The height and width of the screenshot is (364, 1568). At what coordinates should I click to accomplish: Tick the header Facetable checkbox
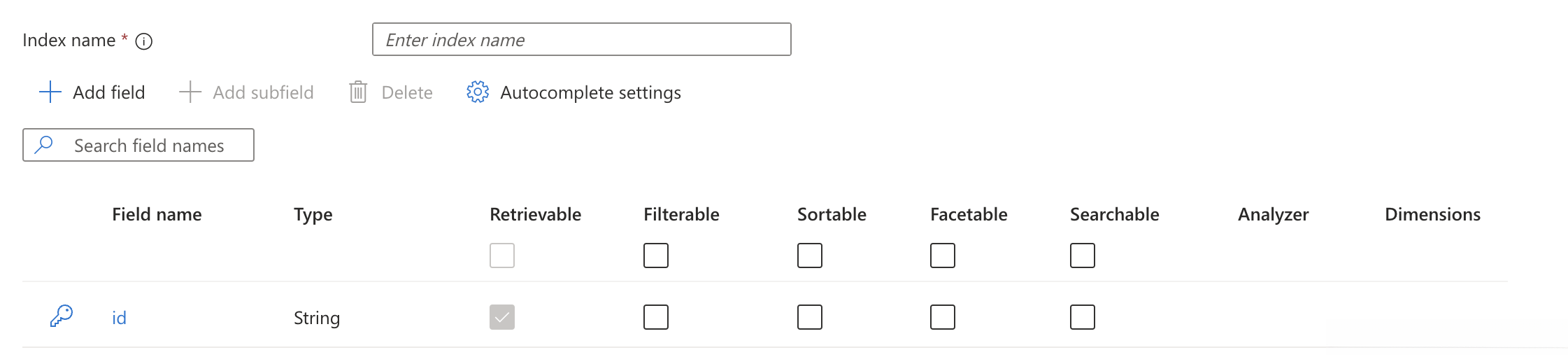(x=943, y=255)
